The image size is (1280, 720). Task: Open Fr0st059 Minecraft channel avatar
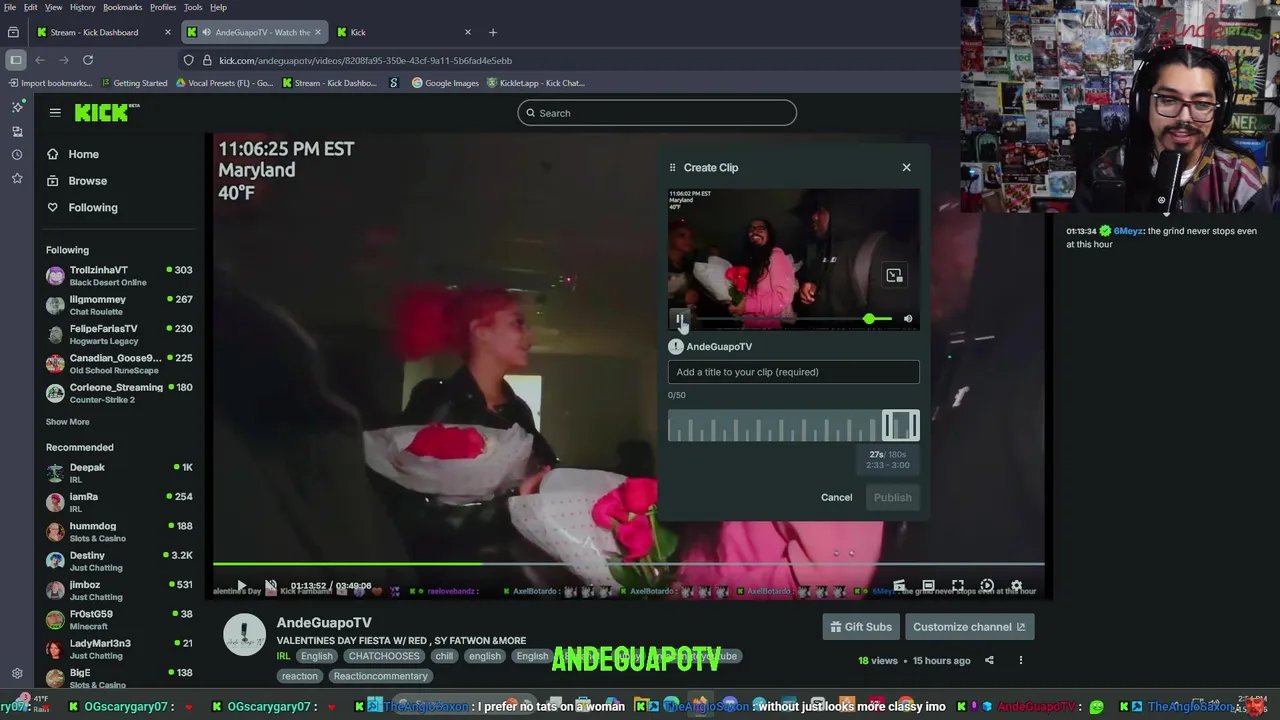55,619
